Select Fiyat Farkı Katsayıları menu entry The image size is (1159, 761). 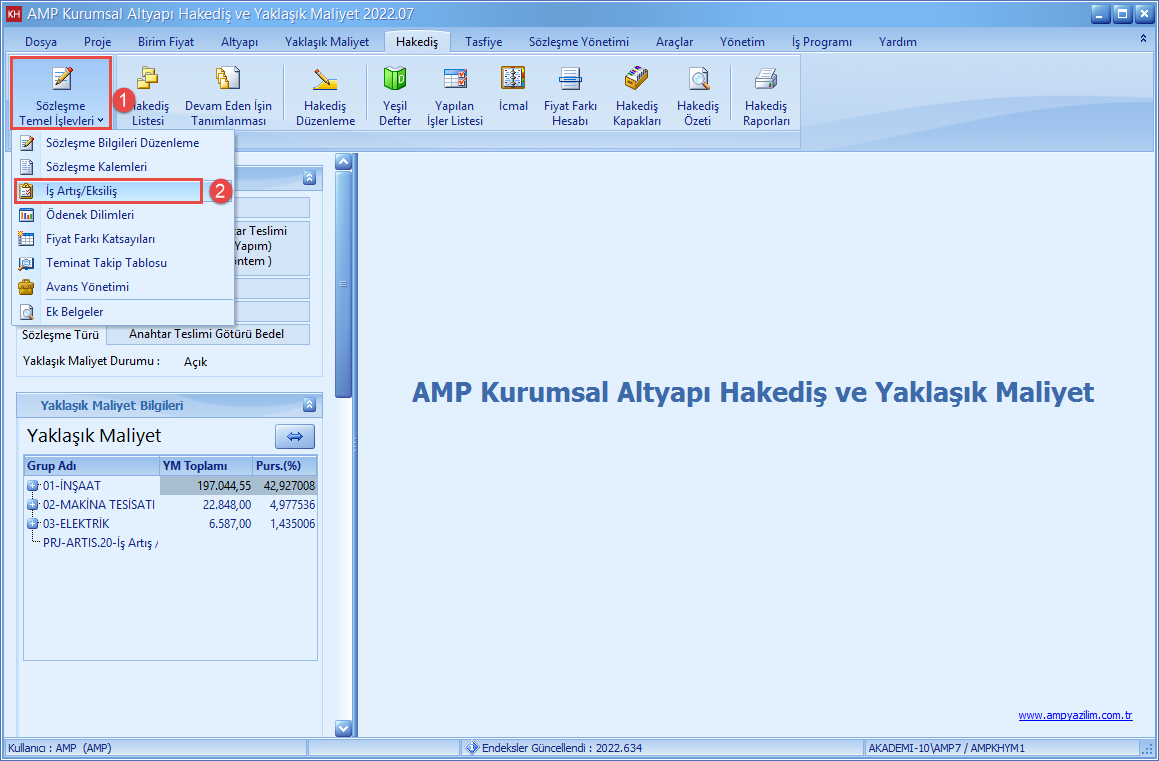click(123, 239)
